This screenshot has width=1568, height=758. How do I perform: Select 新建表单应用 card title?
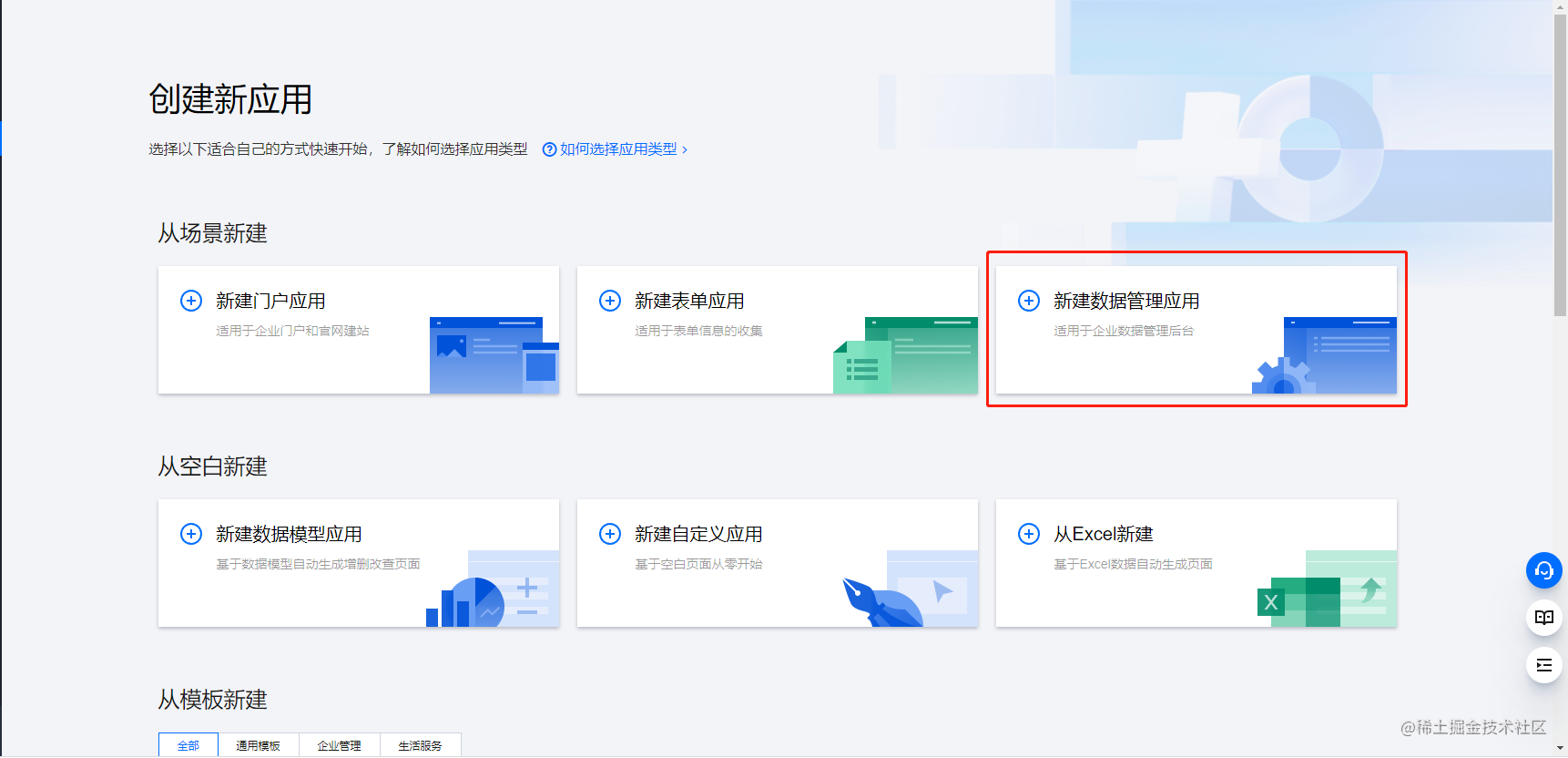pyautogui.click(x=689, y=301)
